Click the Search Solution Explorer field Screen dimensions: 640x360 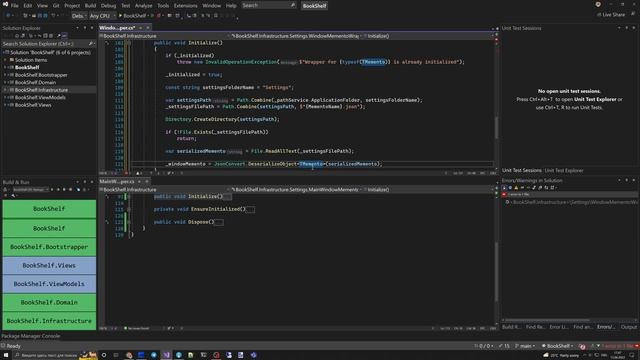coord(48,44)
